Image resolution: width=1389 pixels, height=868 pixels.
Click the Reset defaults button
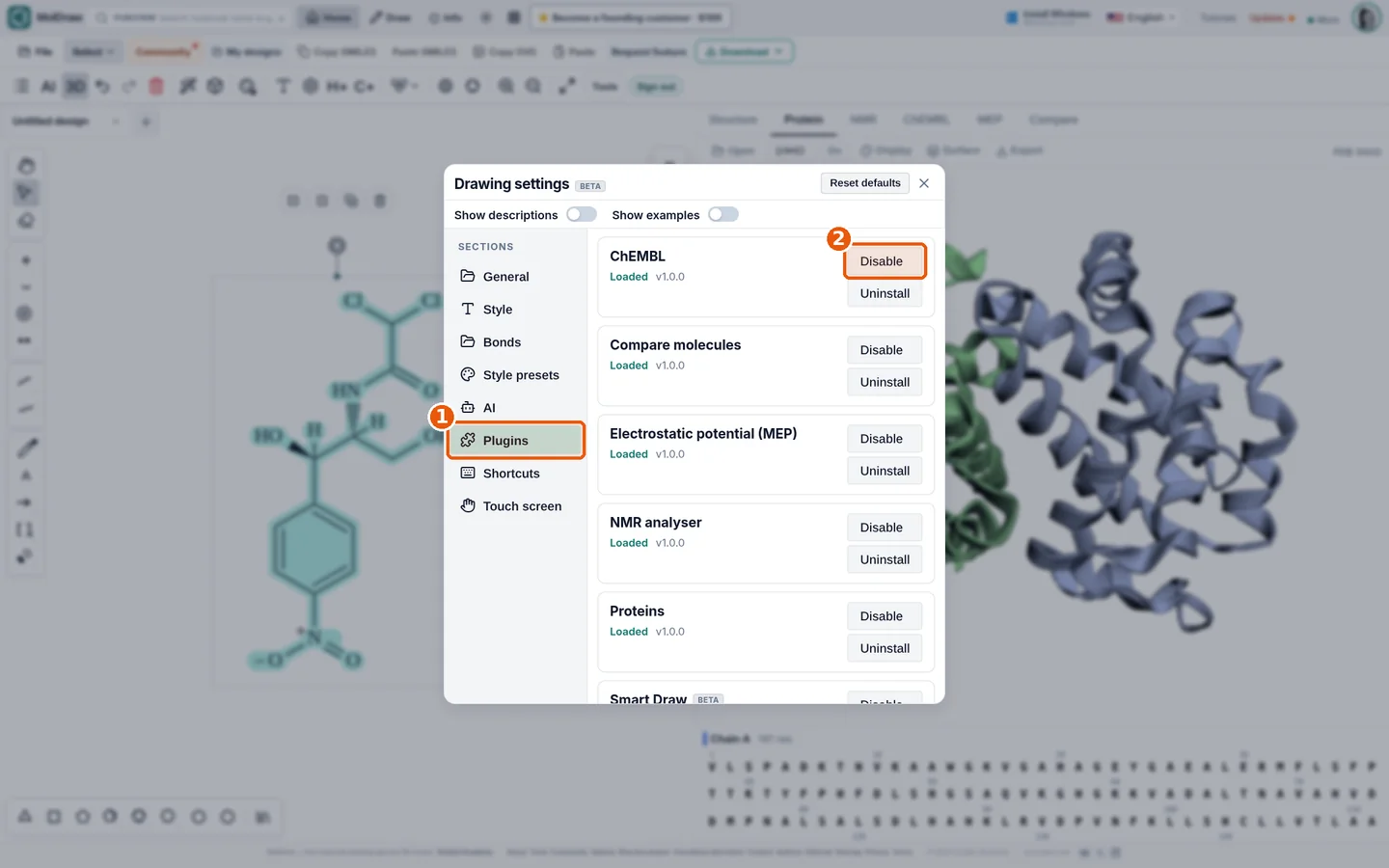pos(865,183)
